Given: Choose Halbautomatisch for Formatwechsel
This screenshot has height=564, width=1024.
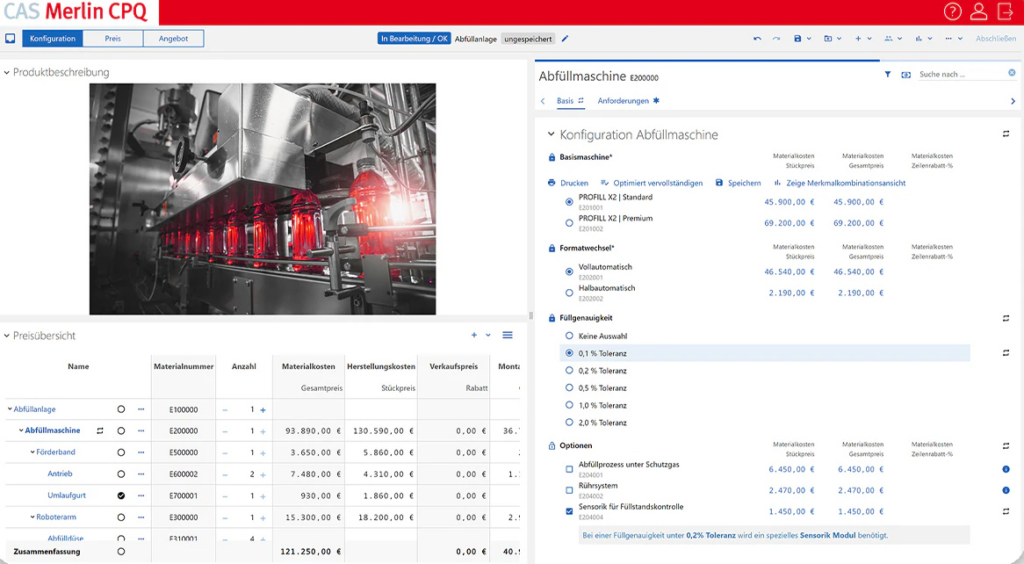Looking at the screenshot, I should click(569, 293).
